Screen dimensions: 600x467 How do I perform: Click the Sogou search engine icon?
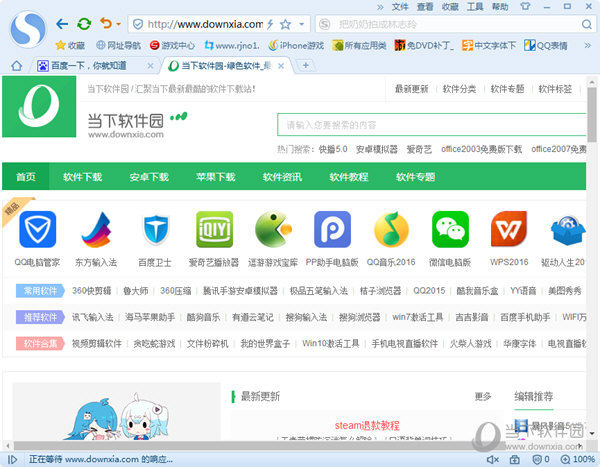pyautogui.click(x=324, y=24)
